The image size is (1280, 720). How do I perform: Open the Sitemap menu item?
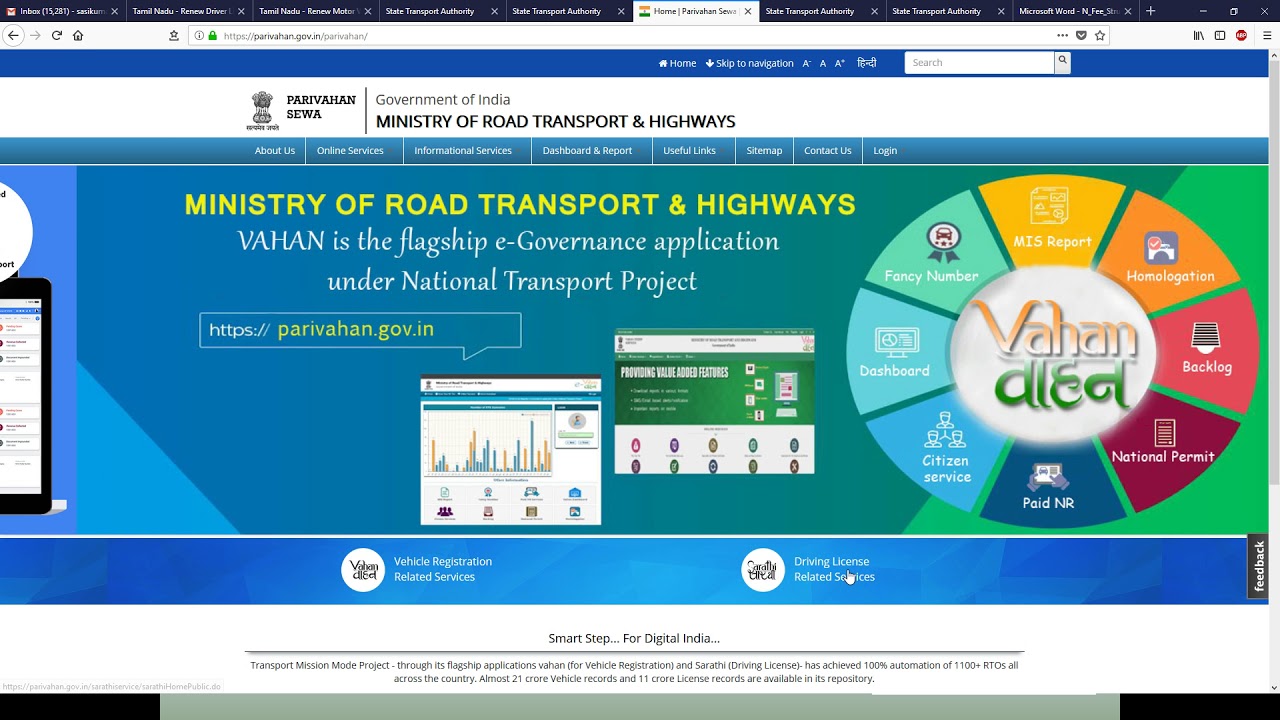[x=764, y=151]
